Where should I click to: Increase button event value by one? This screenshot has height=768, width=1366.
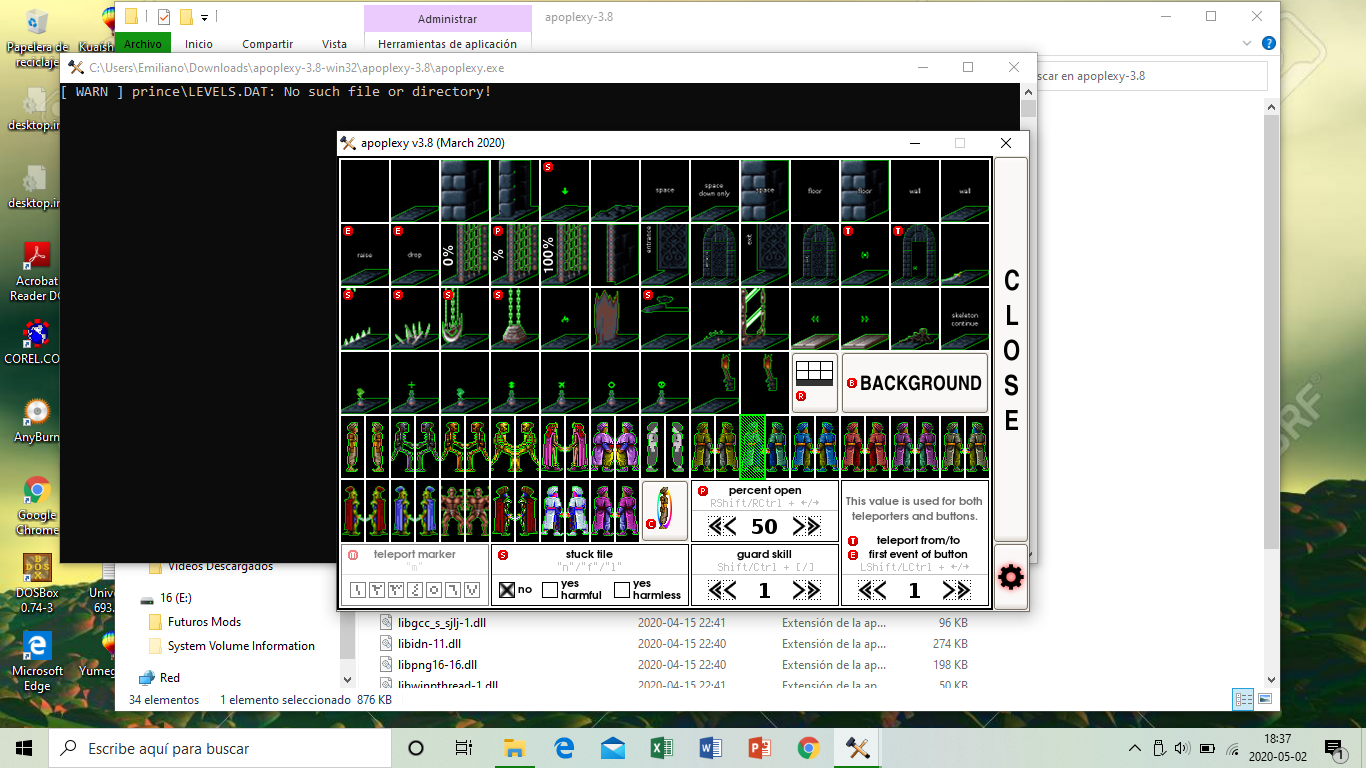coord(950,590)
